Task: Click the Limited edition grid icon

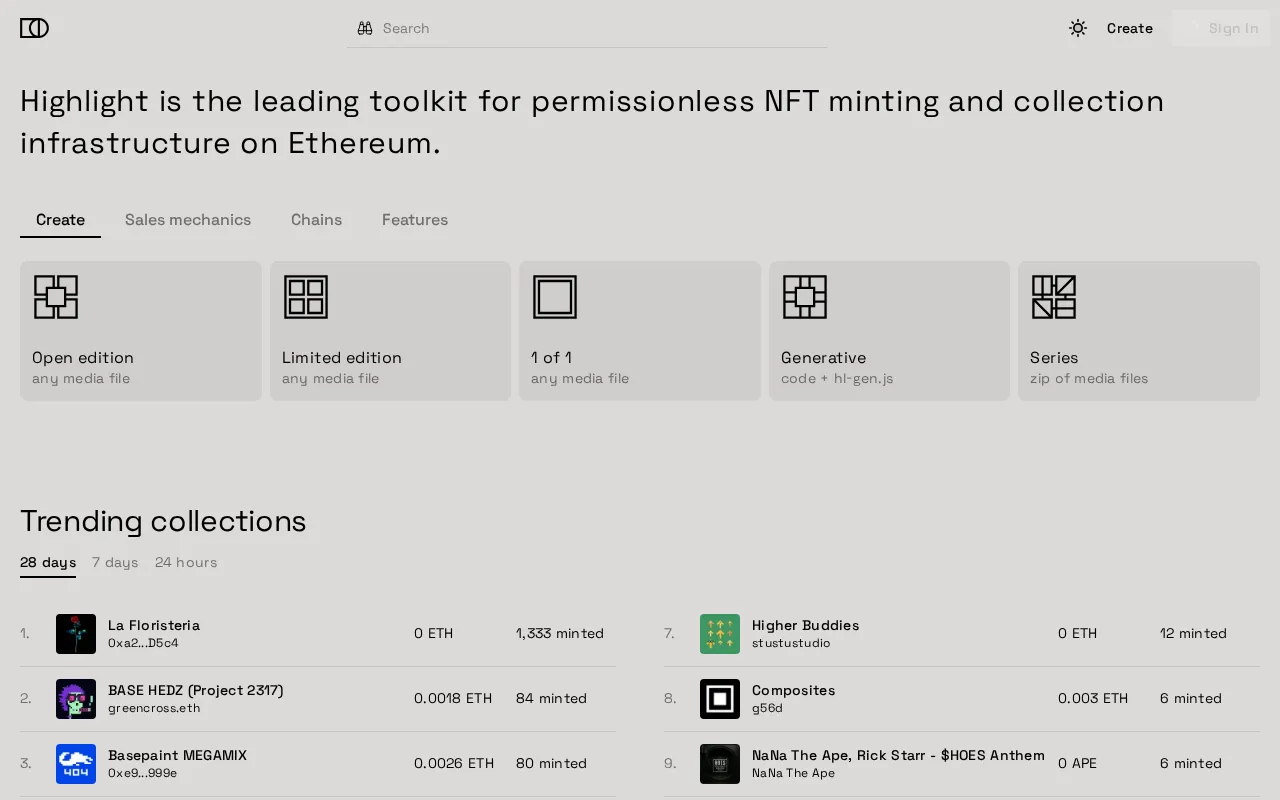Action: pos(306,297)
